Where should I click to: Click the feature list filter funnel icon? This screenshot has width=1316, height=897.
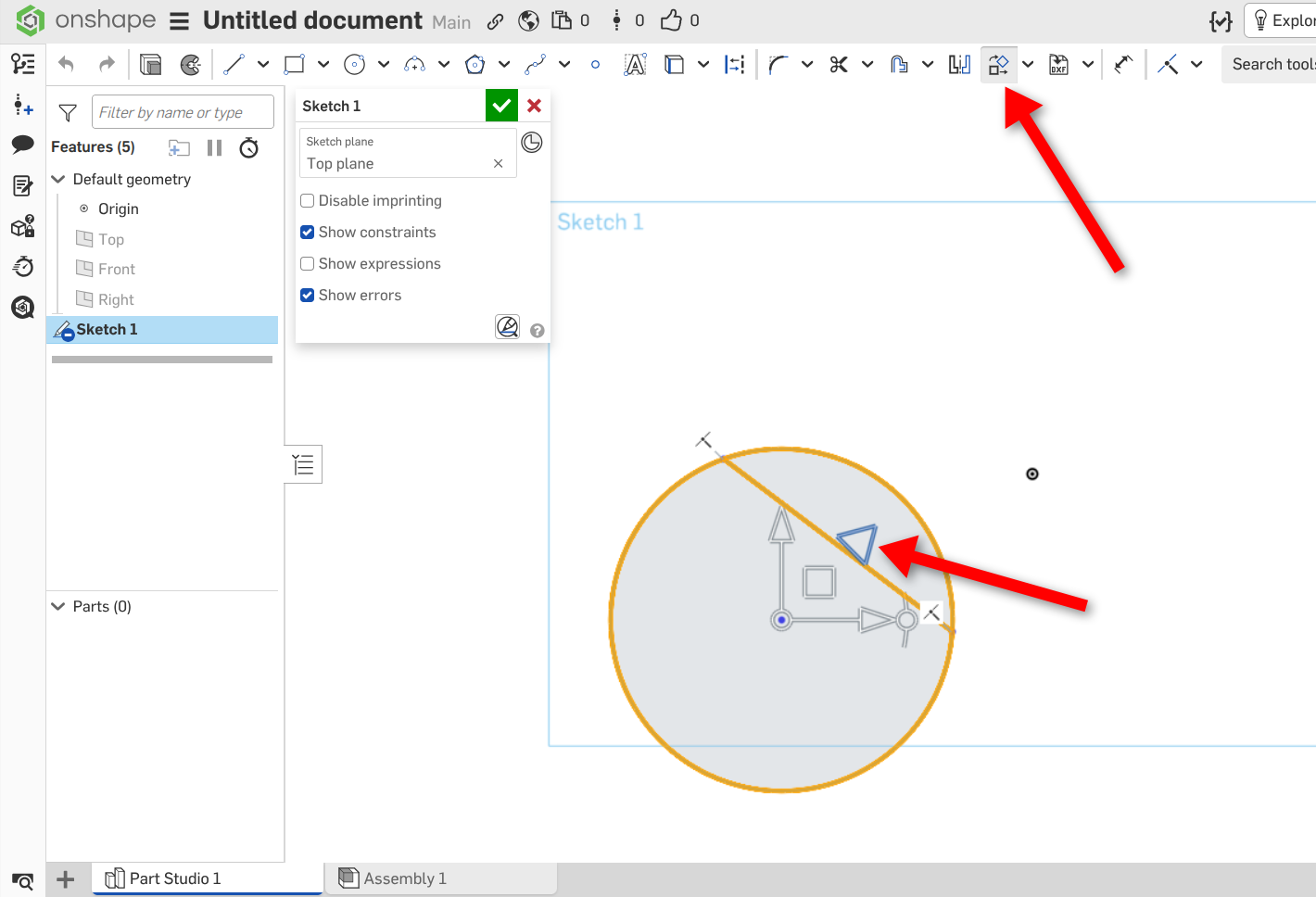[x=68, y=113]
